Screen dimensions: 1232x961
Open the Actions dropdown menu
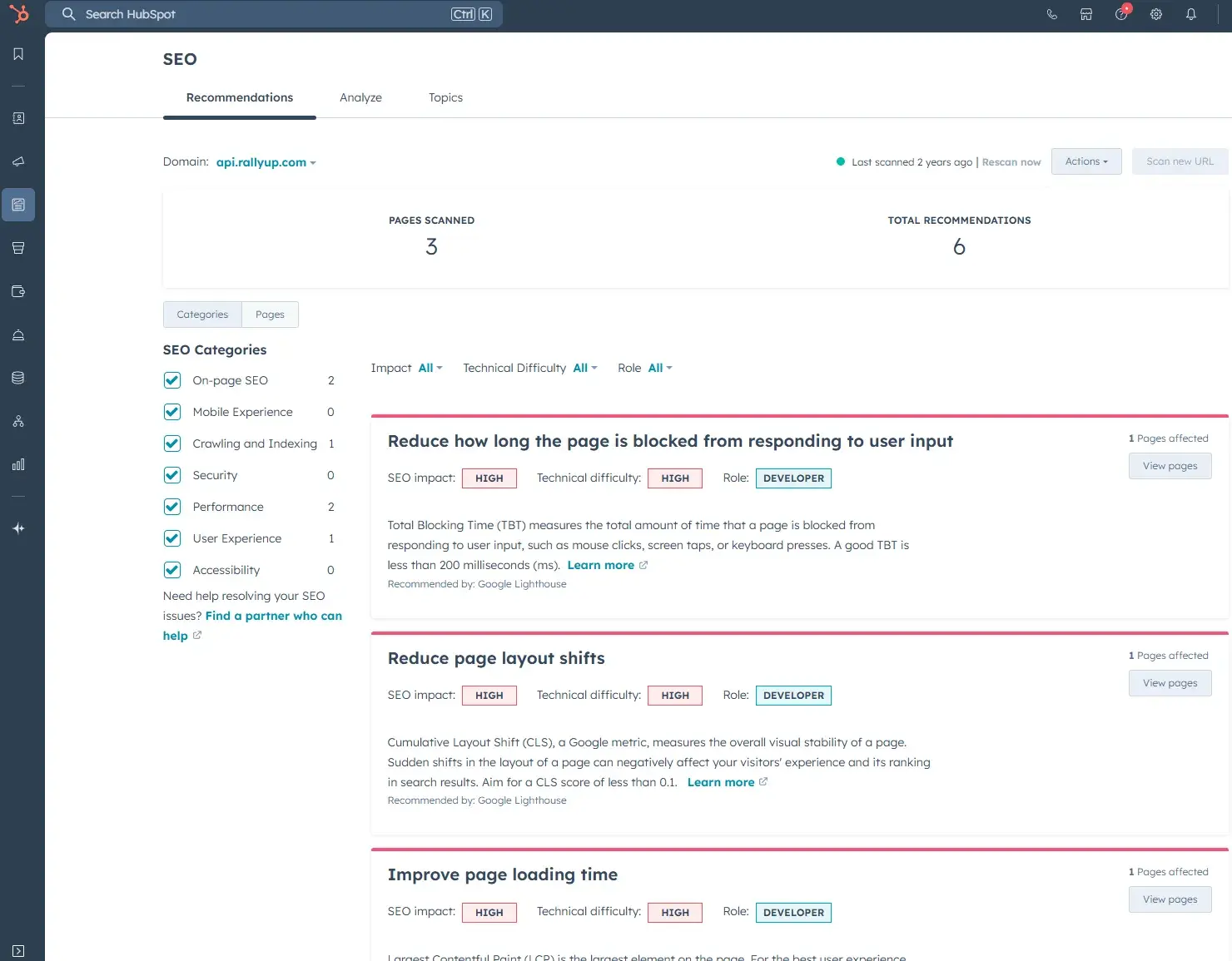(x=1085, y=161)
